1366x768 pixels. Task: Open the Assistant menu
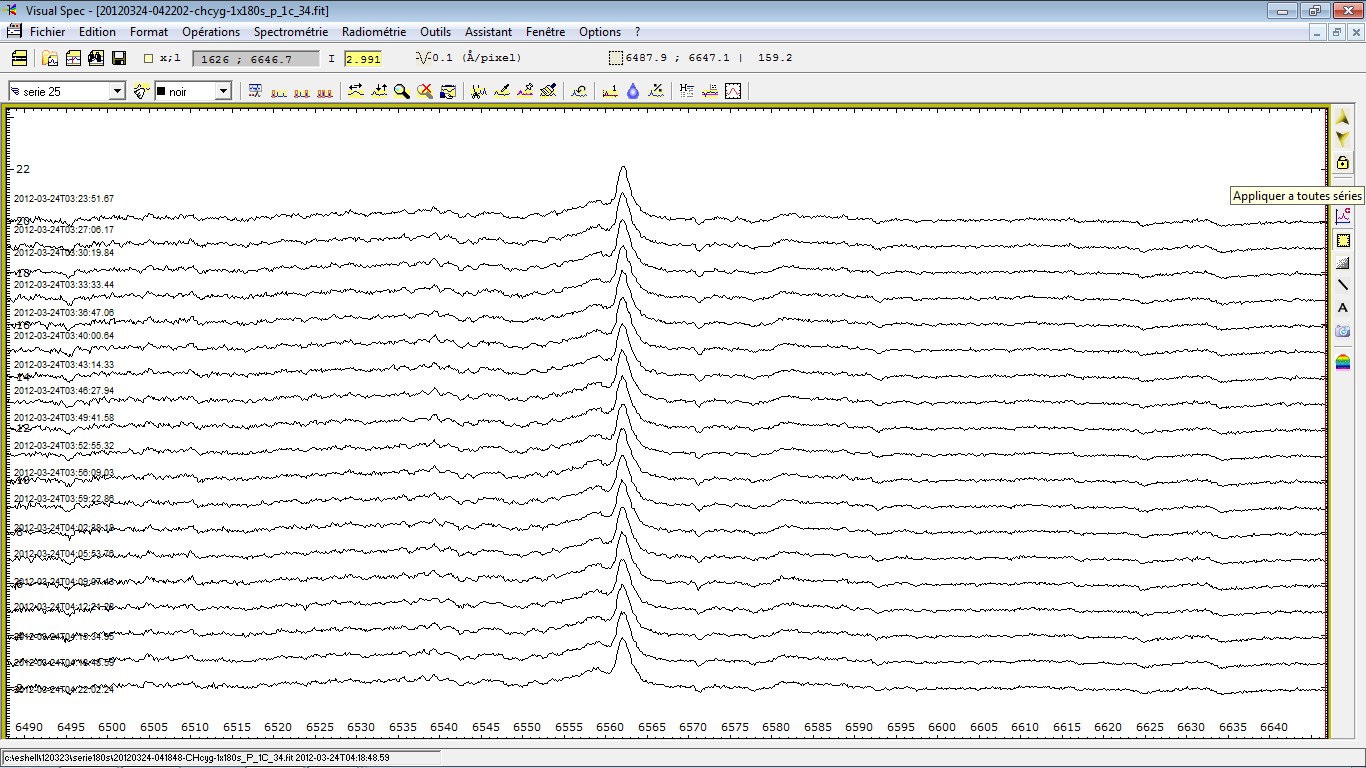tap(489, 32)
